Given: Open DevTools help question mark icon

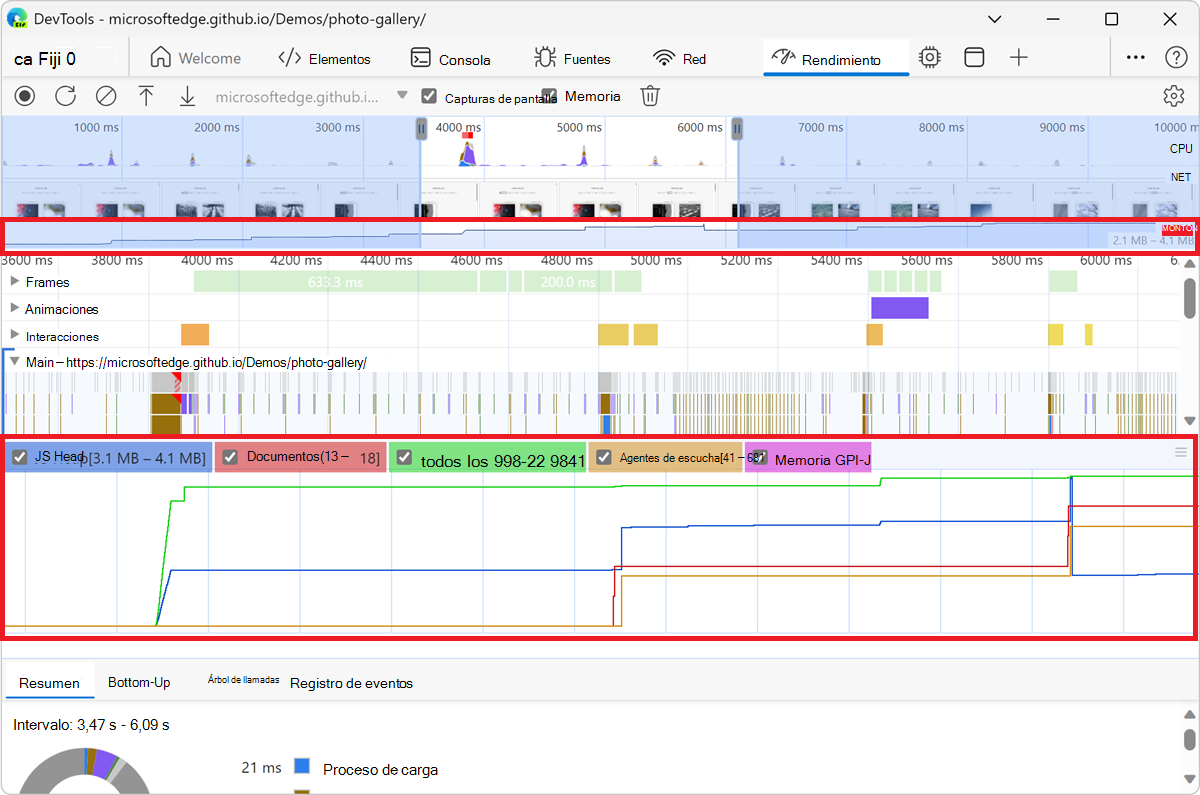Looking at the screenshot, I should click(1176, 57).
